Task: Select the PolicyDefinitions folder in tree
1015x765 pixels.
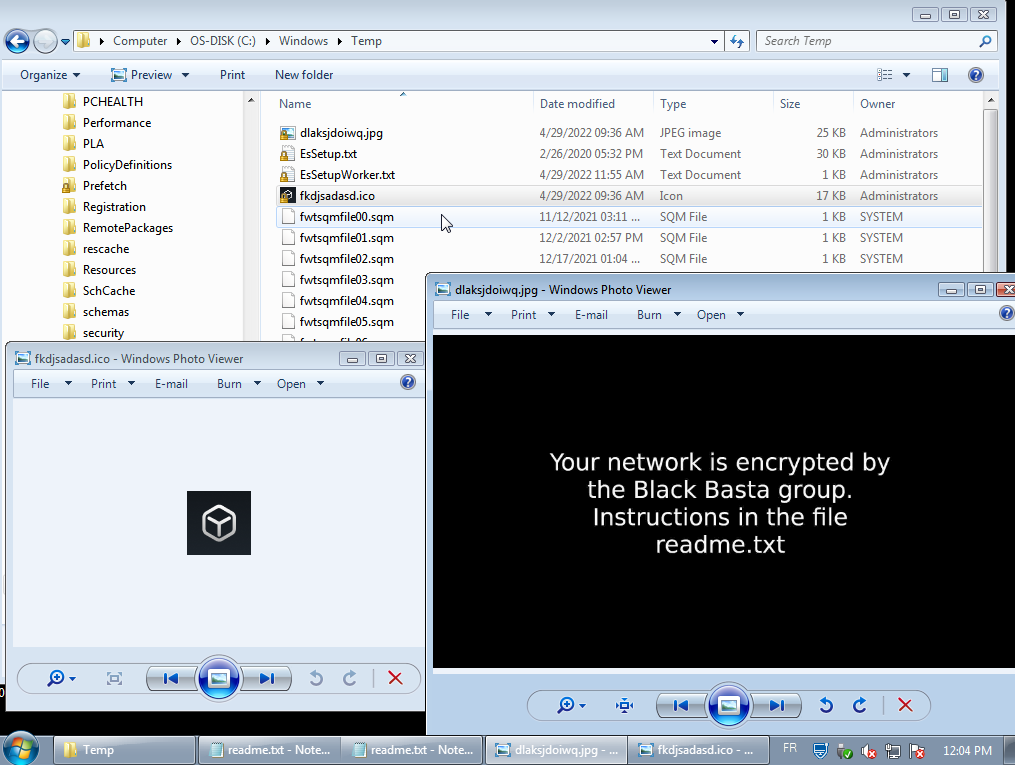Action: (127, 164)
